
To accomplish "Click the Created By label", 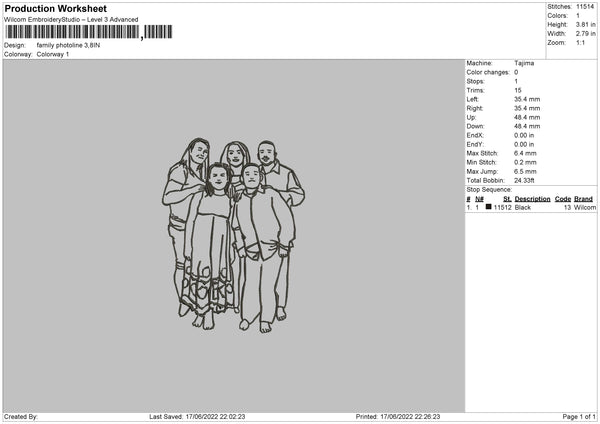I will point(21,417).
